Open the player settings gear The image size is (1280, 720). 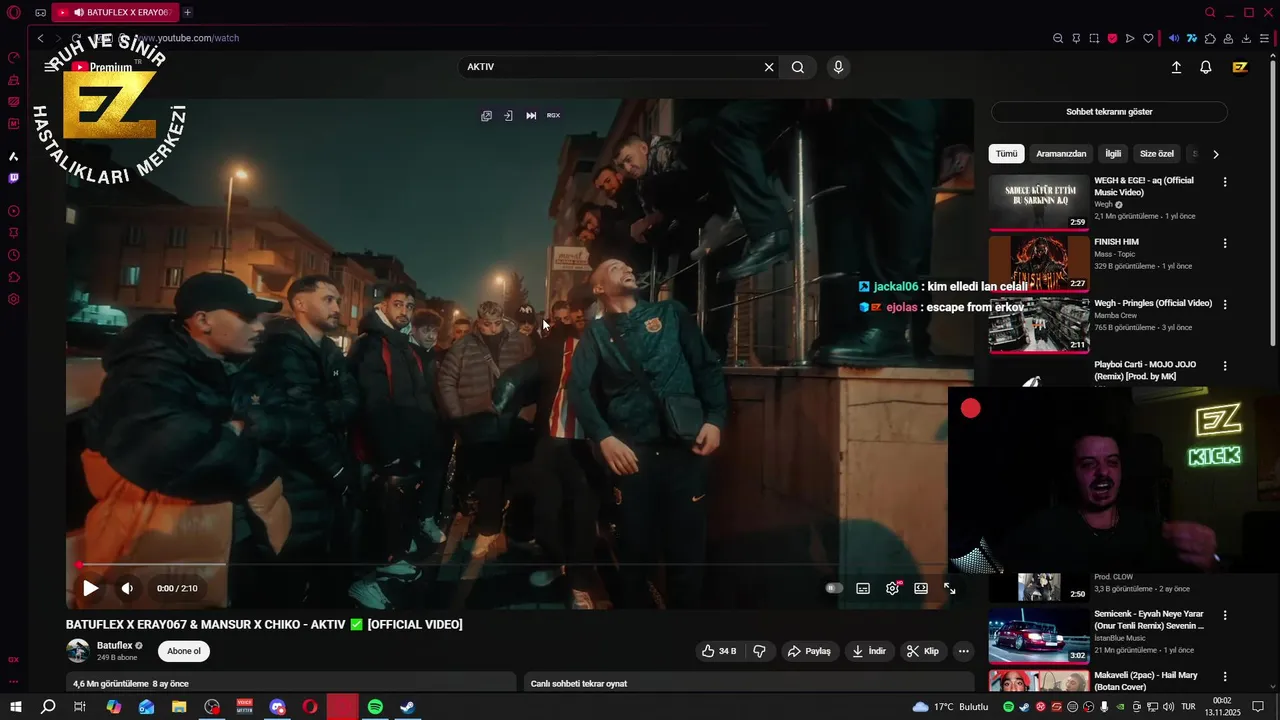(x=892, y=588)
